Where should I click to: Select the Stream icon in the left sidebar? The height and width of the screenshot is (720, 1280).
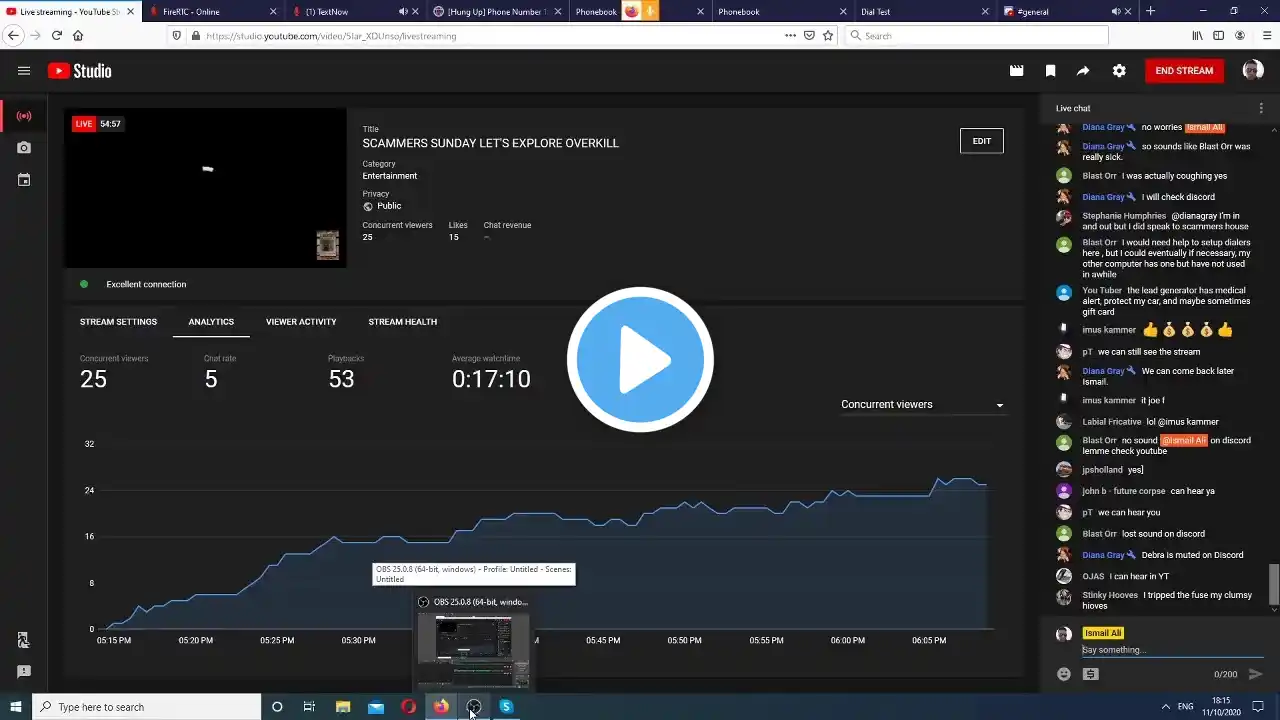tap(24, 116)
